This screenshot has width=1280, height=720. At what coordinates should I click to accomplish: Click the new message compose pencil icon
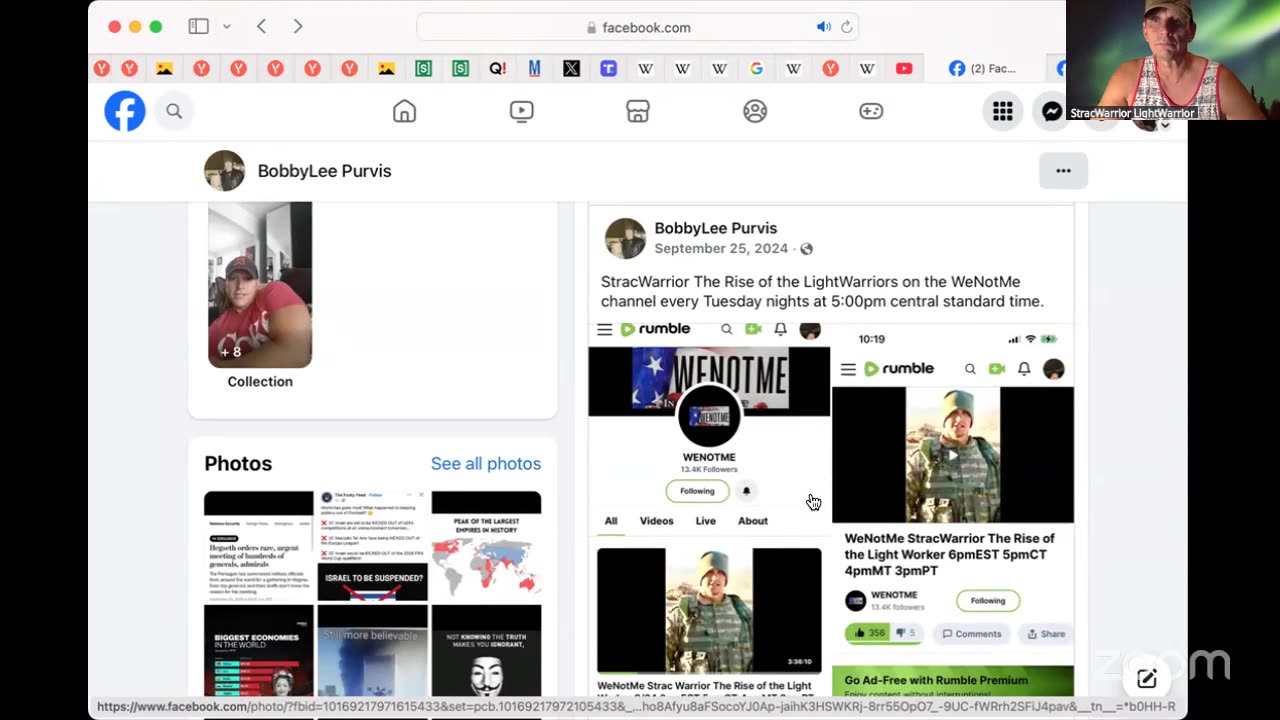(1147, 679)
